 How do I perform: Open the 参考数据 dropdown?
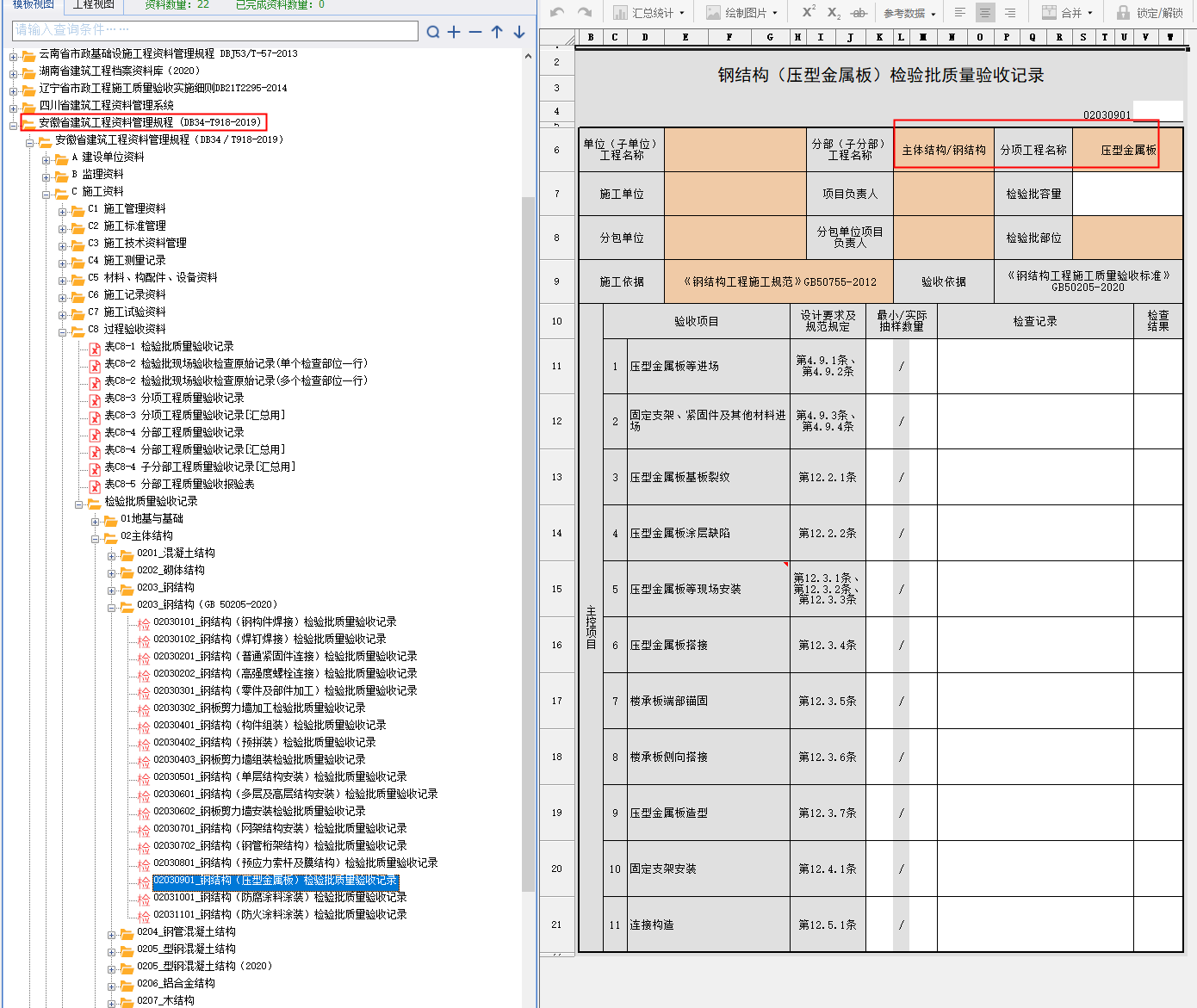(x=909, y=13)
